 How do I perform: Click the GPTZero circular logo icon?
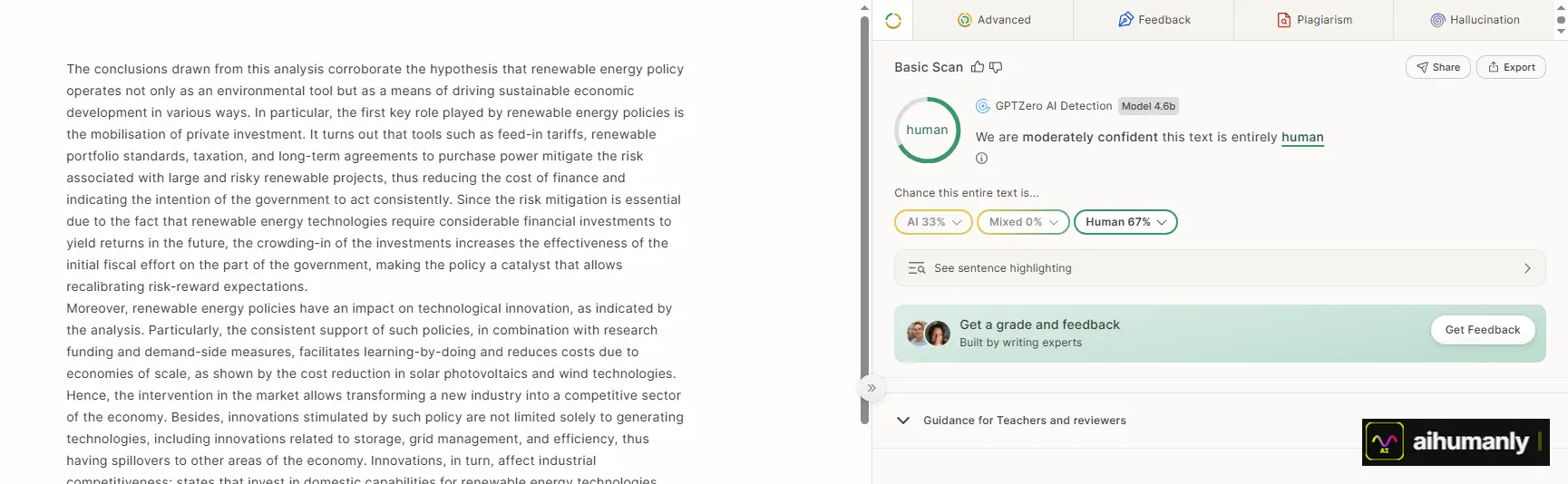click(892, 20)
